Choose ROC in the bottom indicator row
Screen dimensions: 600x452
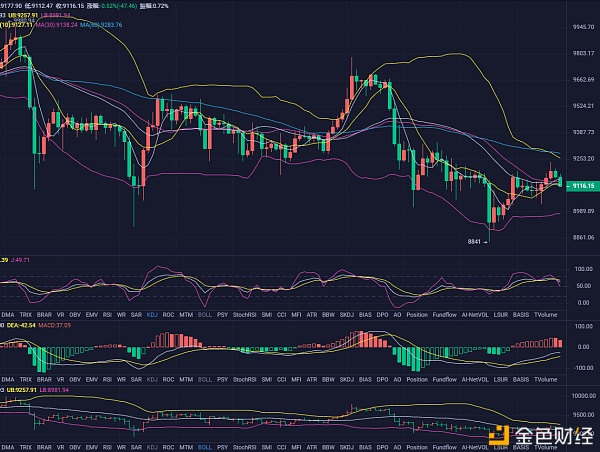pos(168,447)
